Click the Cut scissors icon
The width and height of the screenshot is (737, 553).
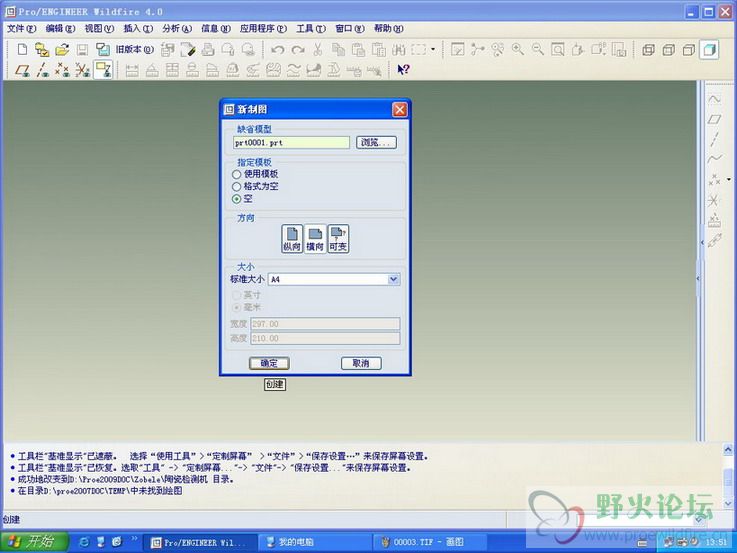pyautogui.click(x=318, y=49)
